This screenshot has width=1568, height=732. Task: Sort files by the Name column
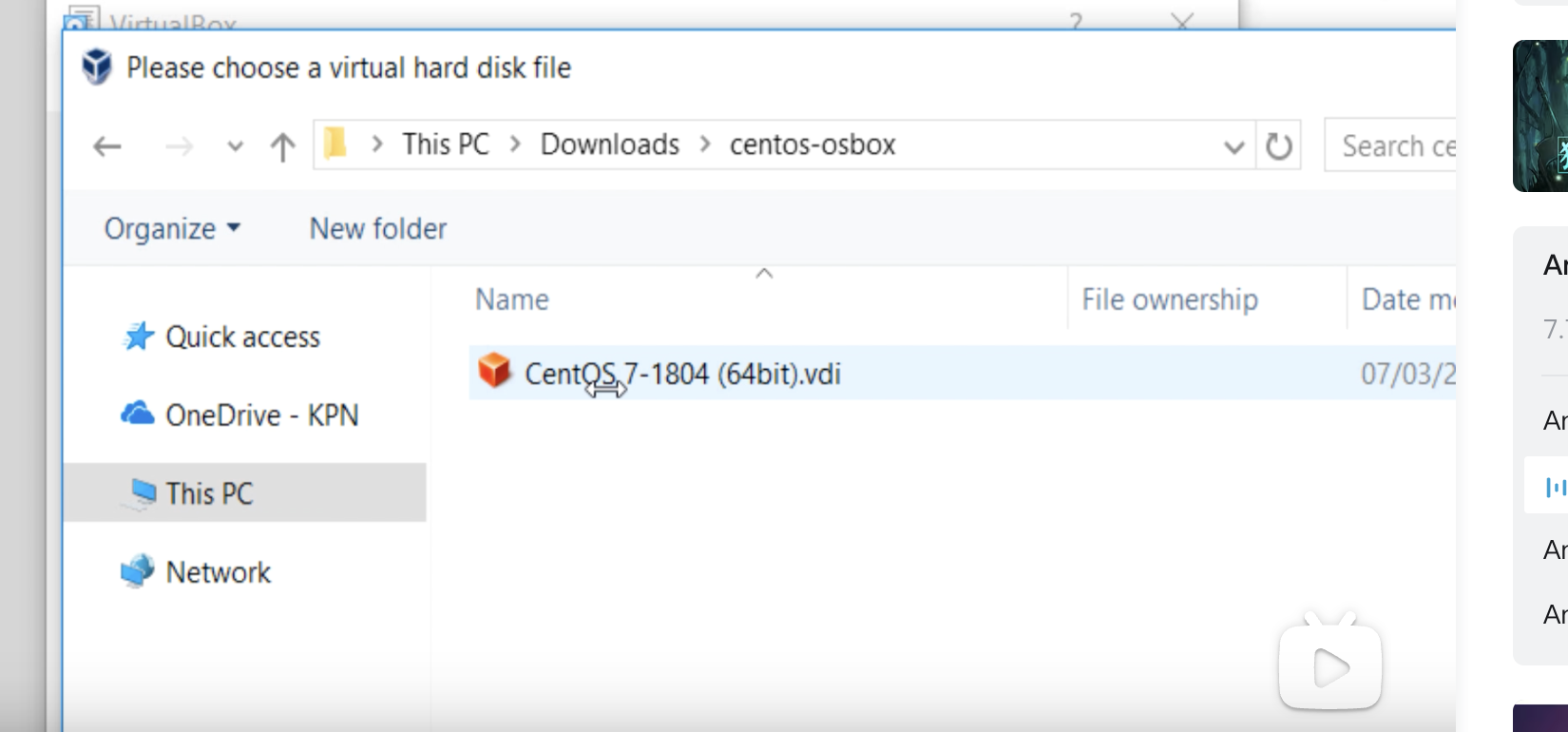(x=512, y=299)
